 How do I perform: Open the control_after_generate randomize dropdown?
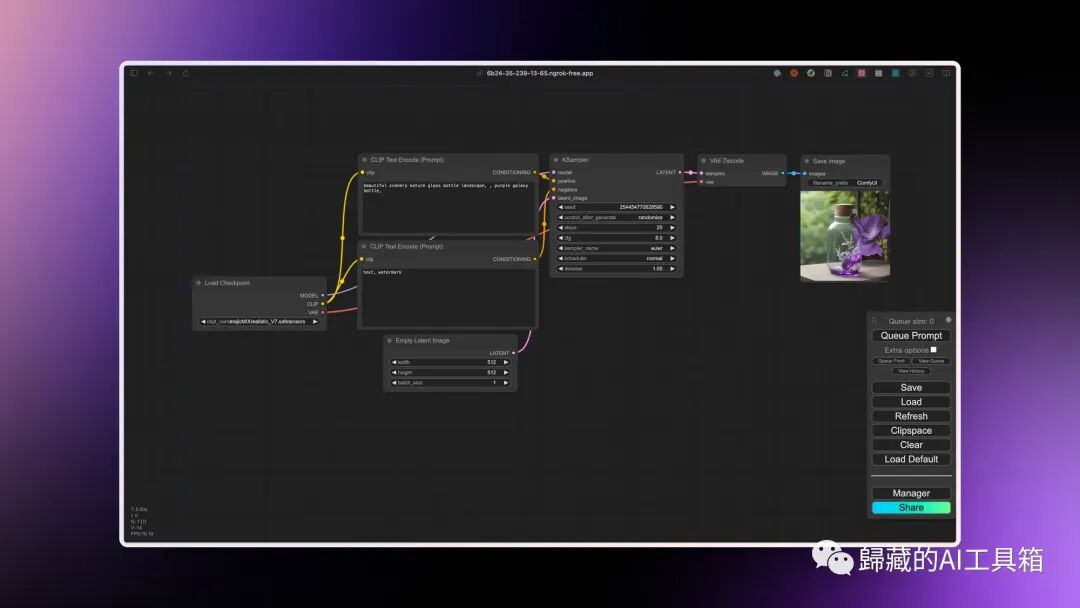click(x=616, y=218)
